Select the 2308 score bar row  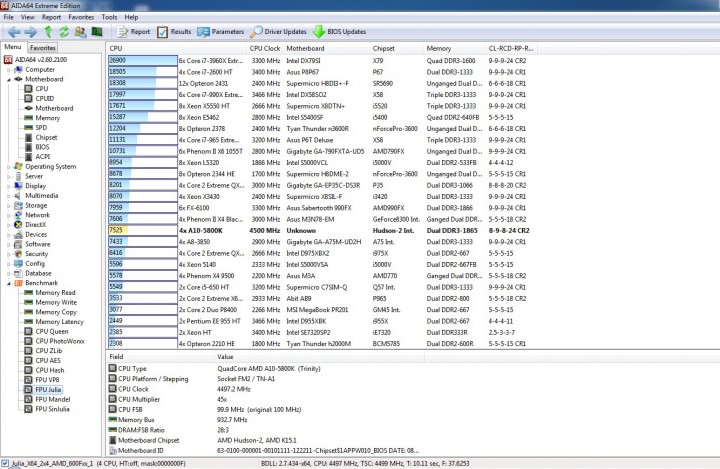click(x=143, y=344)
